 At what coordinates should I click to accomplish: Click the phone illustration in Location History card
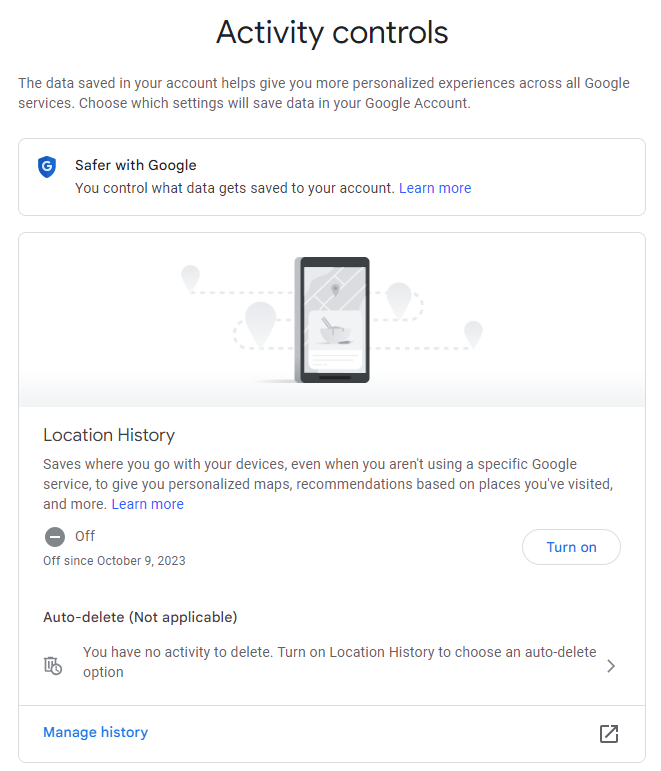332,320
